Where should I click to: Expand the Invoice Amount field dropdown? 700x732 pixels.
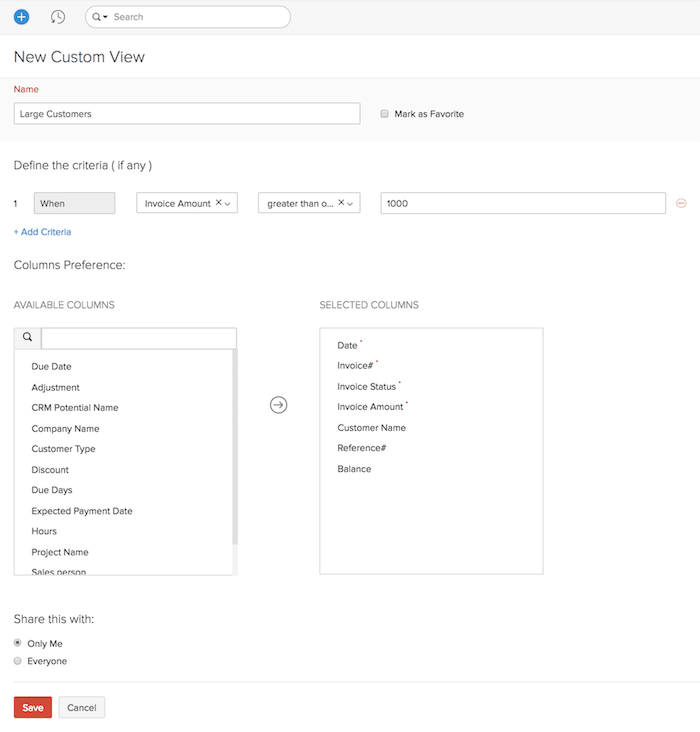(x=227, y=204)
